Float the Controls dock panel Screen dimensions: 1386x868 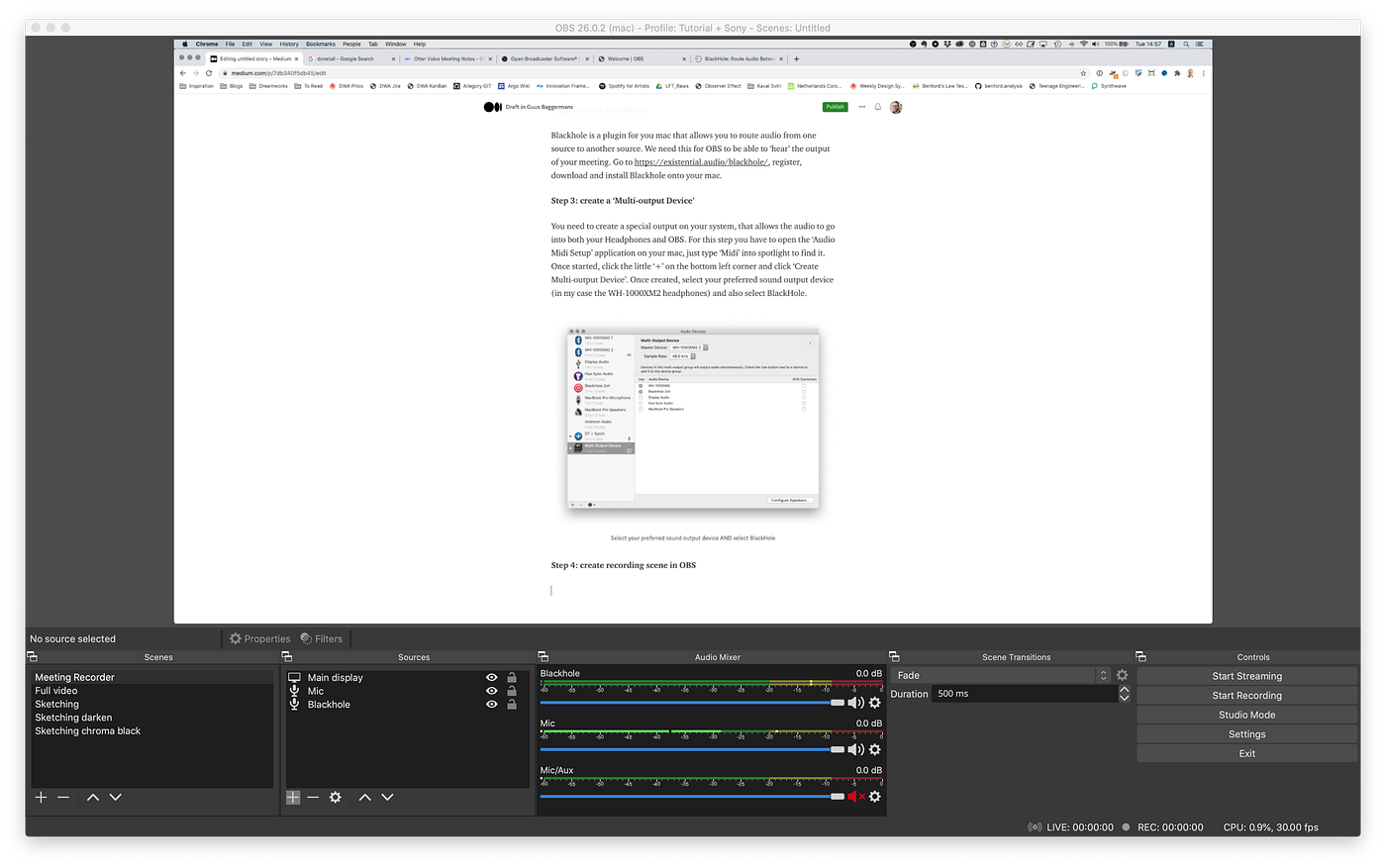tap(1140, 657)
